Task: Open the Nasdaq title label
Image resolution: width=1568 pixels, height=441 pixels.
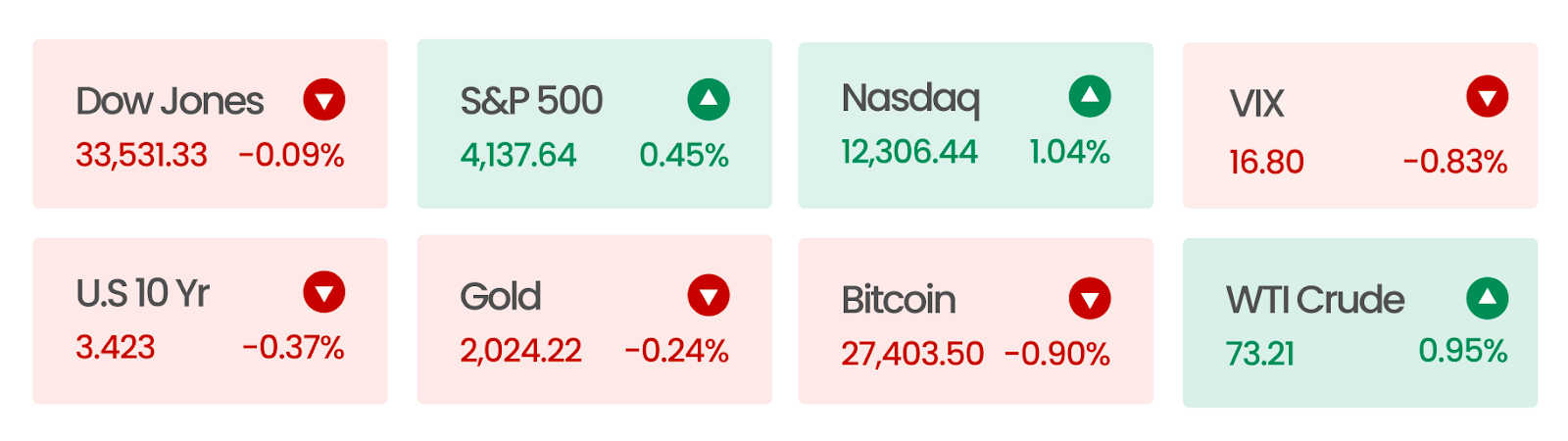Action: click(x=910, y=99)
